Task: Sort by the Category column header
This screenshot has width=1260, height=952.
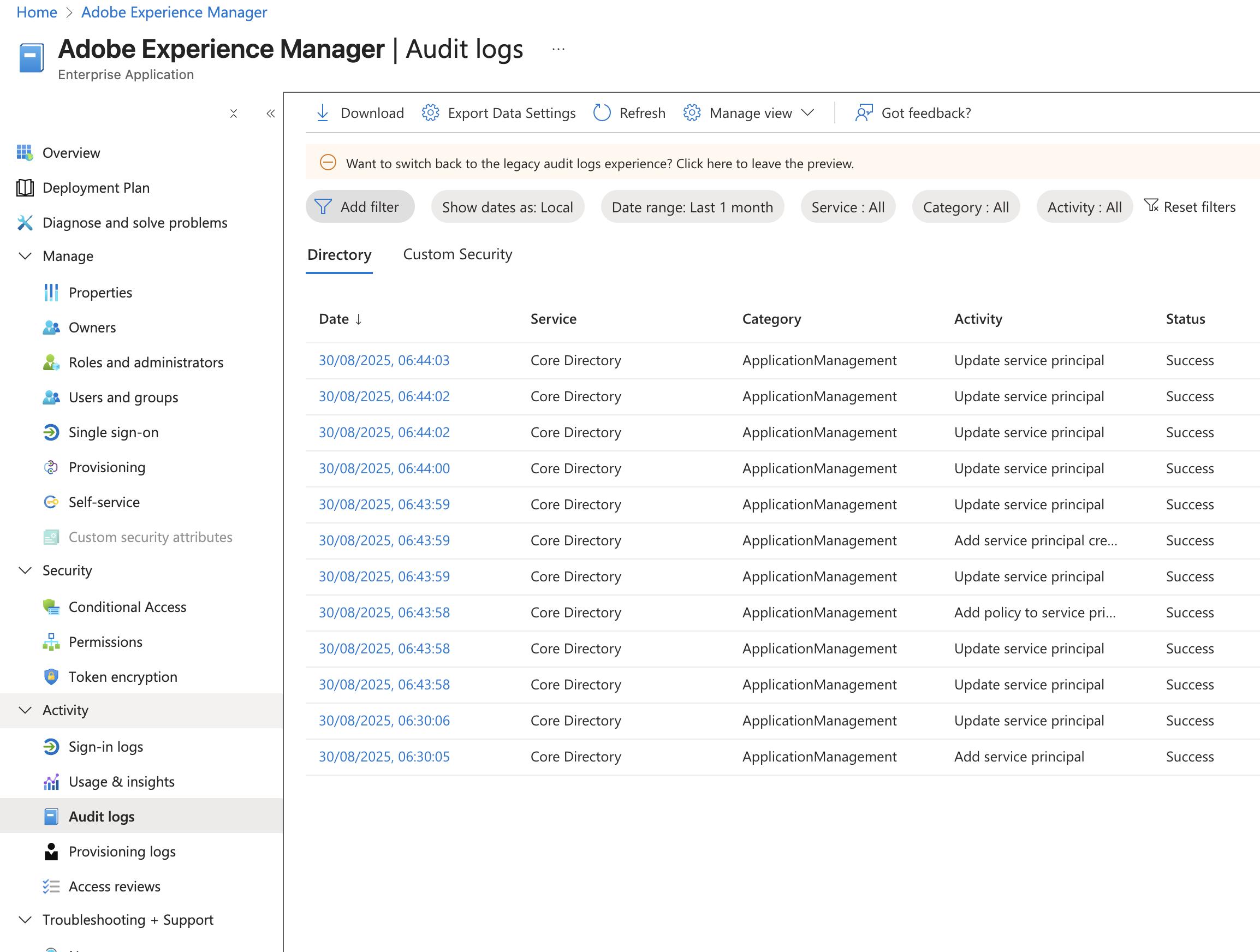Action: pyautogui.click(x=771, y=319)
